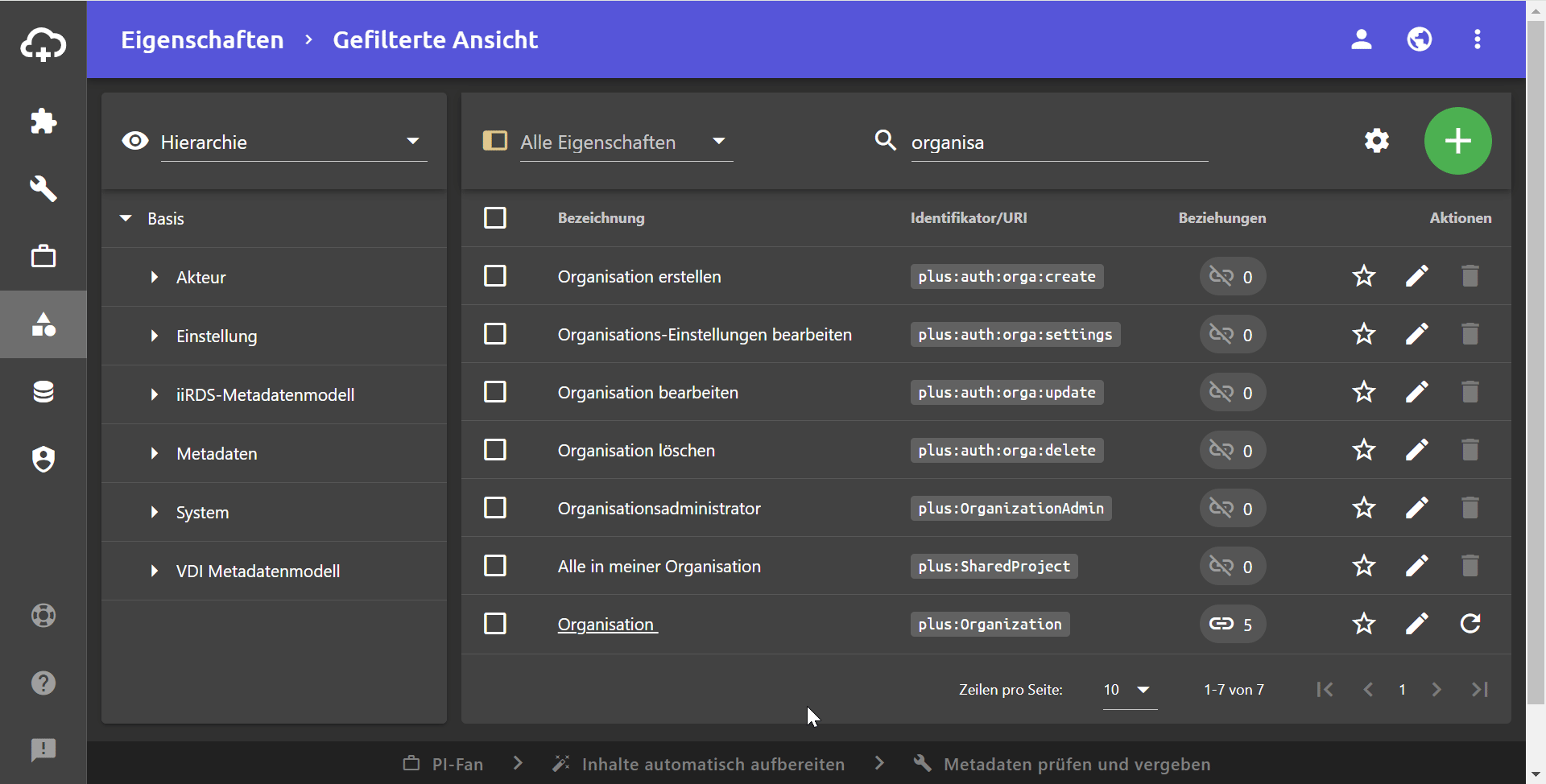Open the three-dot more menu in the header

pos(1478,39)
